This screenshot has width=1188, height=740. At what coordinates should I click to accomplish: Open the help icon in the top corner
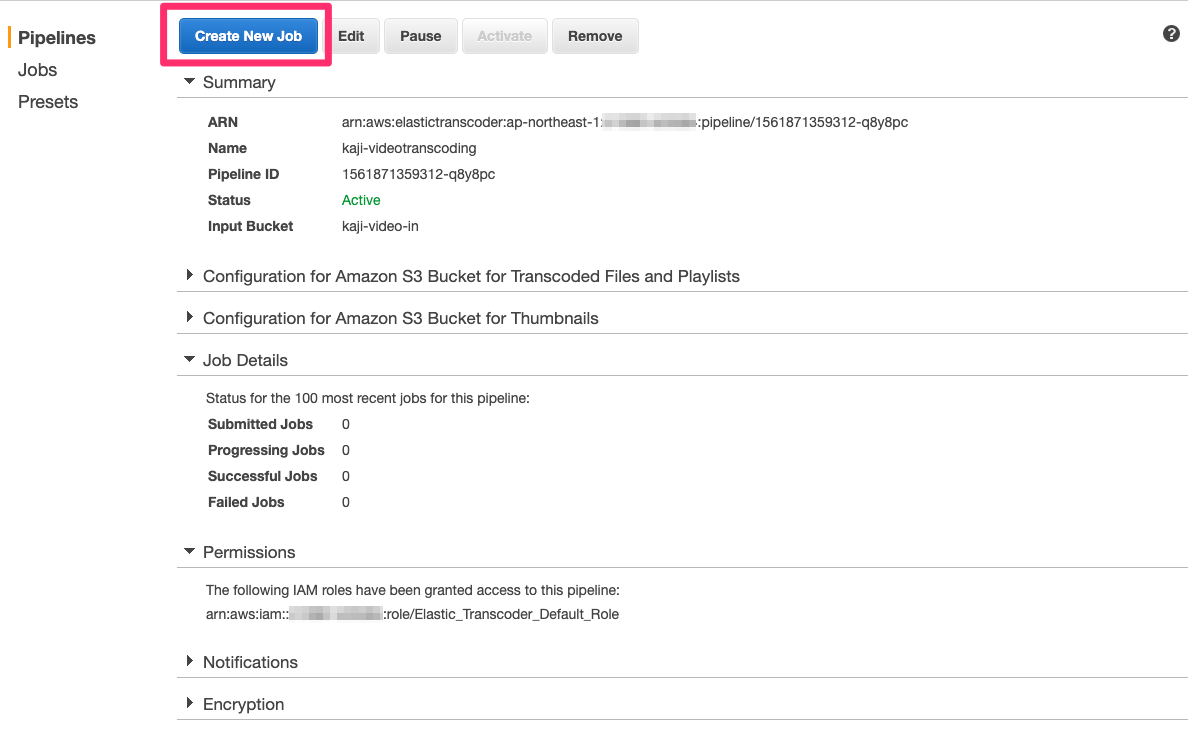click(x=1171, y=33)
